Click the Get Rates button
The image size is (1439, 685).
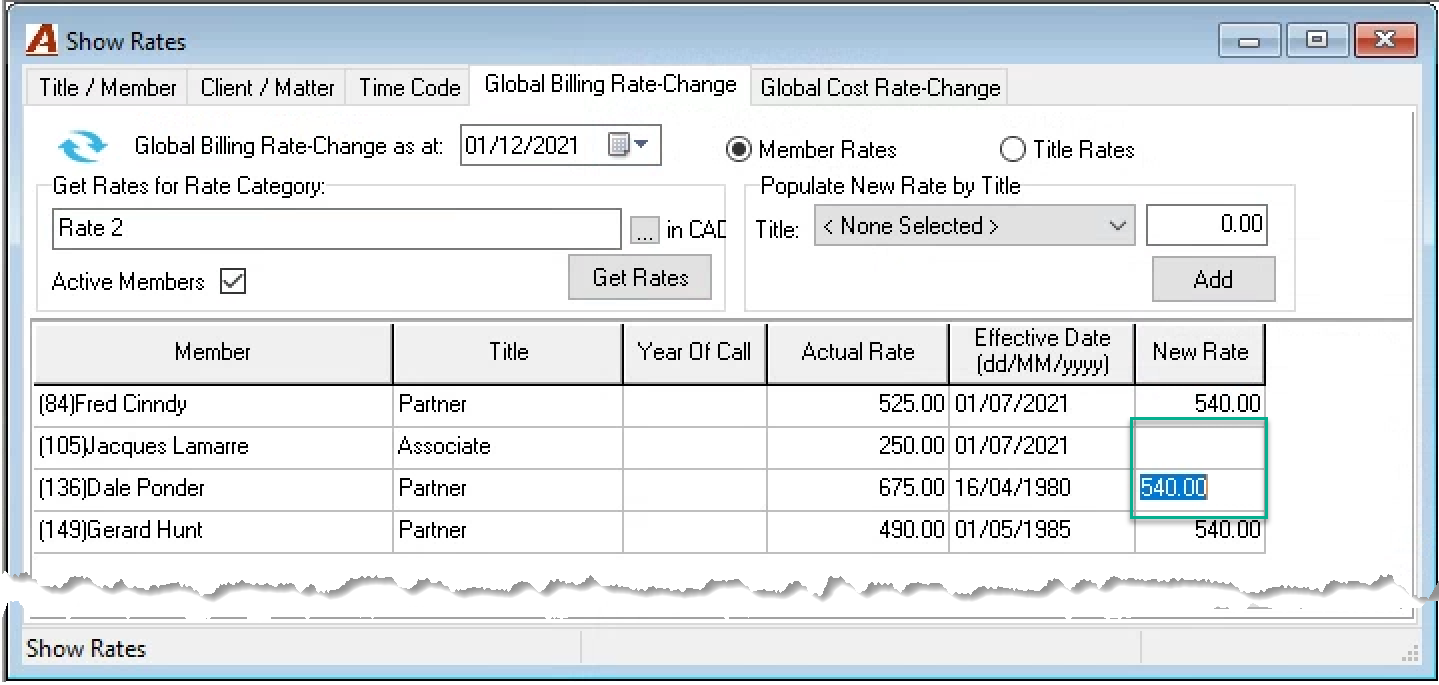(640, 277)
